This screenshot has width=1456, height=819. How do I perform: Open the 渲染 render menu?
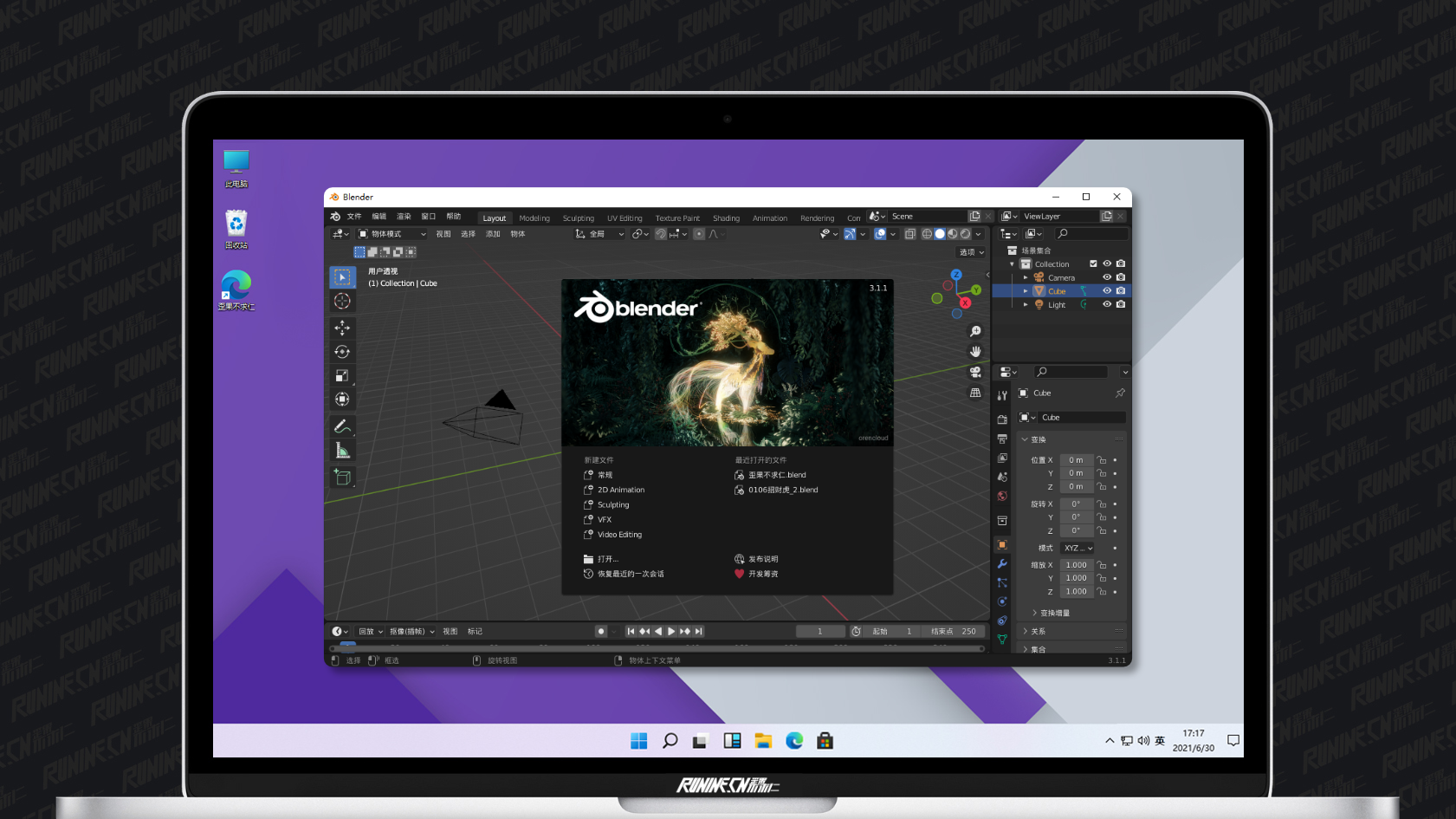pyautogui.click(x=404, y=217)
